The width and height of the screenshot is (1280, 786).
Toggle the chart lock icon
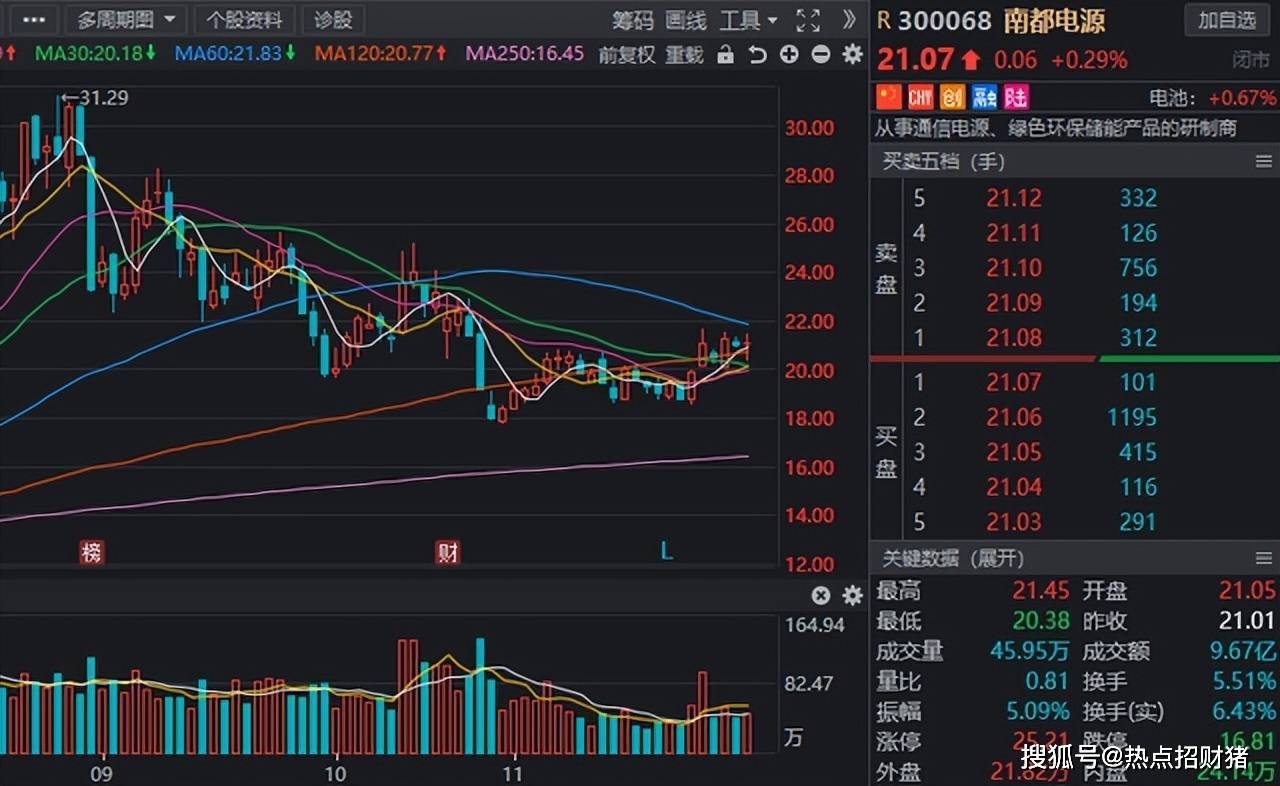(726, 54)
